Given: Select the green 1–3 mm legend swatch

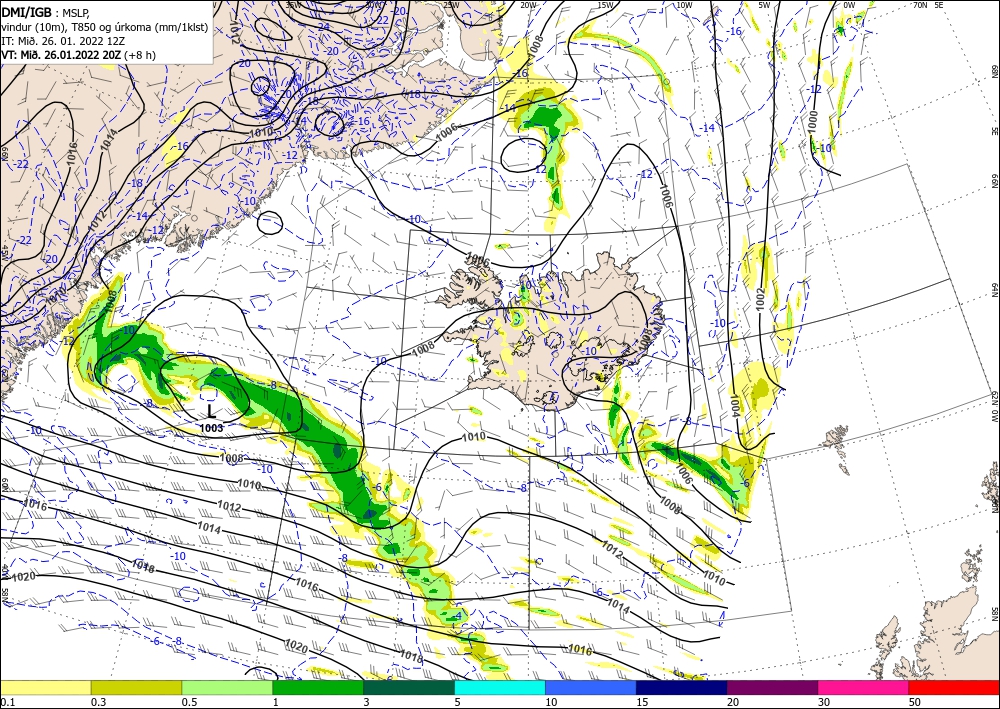Looking at the screenshot, I should click(318, 688).
